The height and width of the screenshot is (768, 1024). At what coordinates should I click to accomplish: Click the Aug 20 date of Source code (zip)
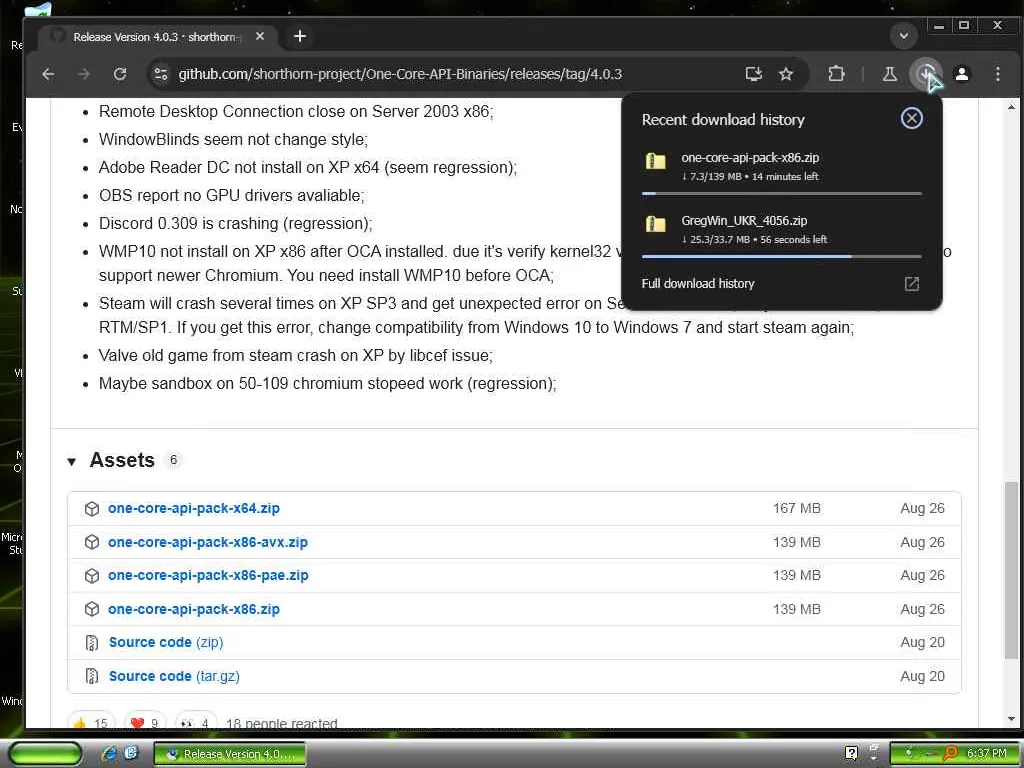pos(922,642)
